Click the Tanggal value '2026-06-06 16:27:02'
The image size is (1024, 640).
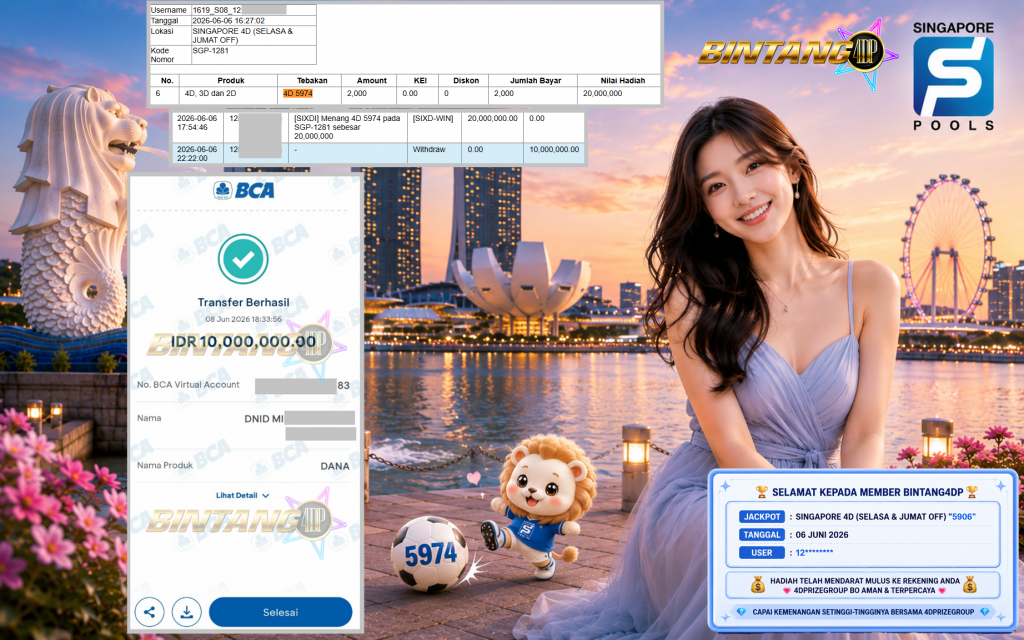point(229,21)
